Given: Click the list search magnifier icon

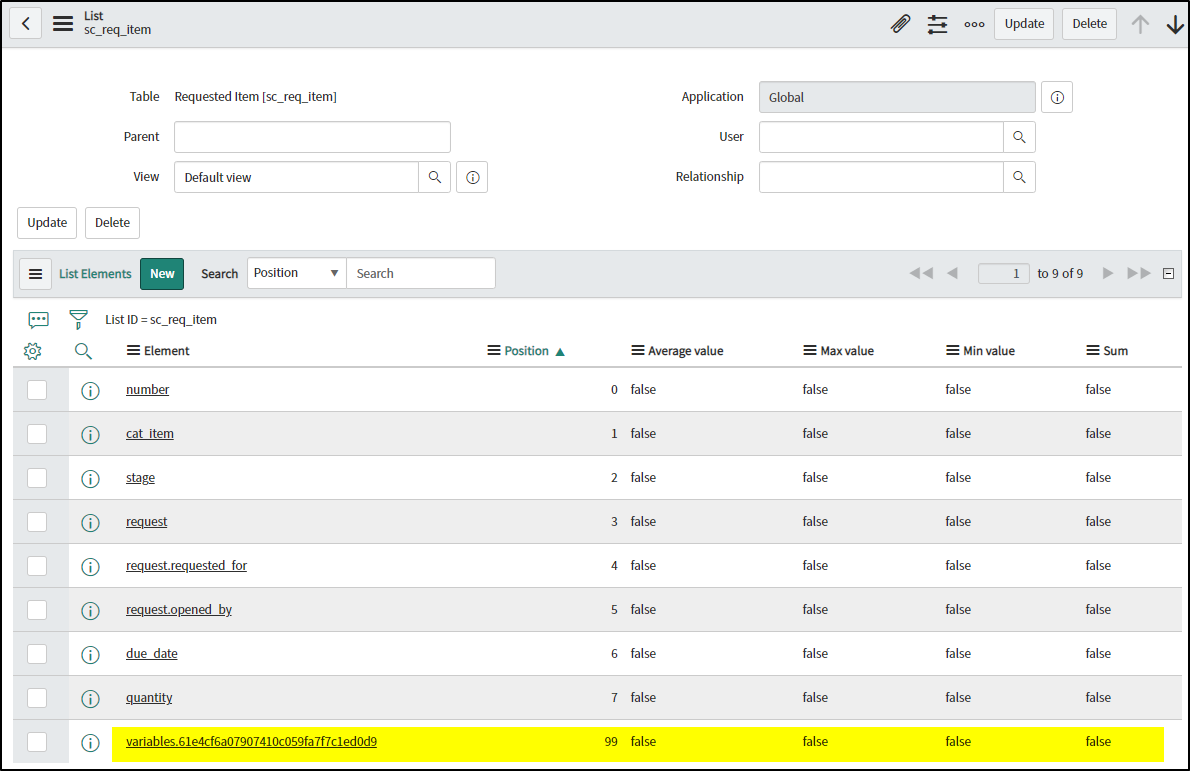Looking at the screenshot, I should pos(83,351).
